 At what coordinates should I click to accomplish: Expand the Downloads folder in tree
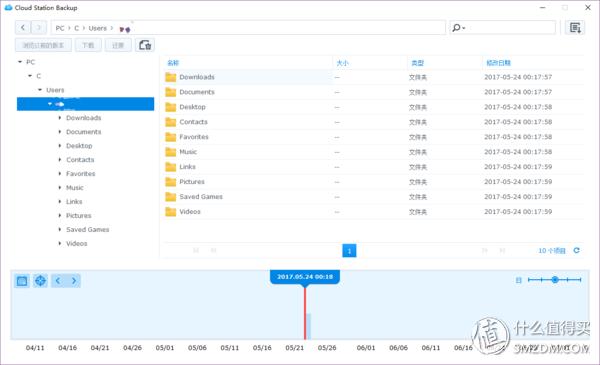[60, 118]
